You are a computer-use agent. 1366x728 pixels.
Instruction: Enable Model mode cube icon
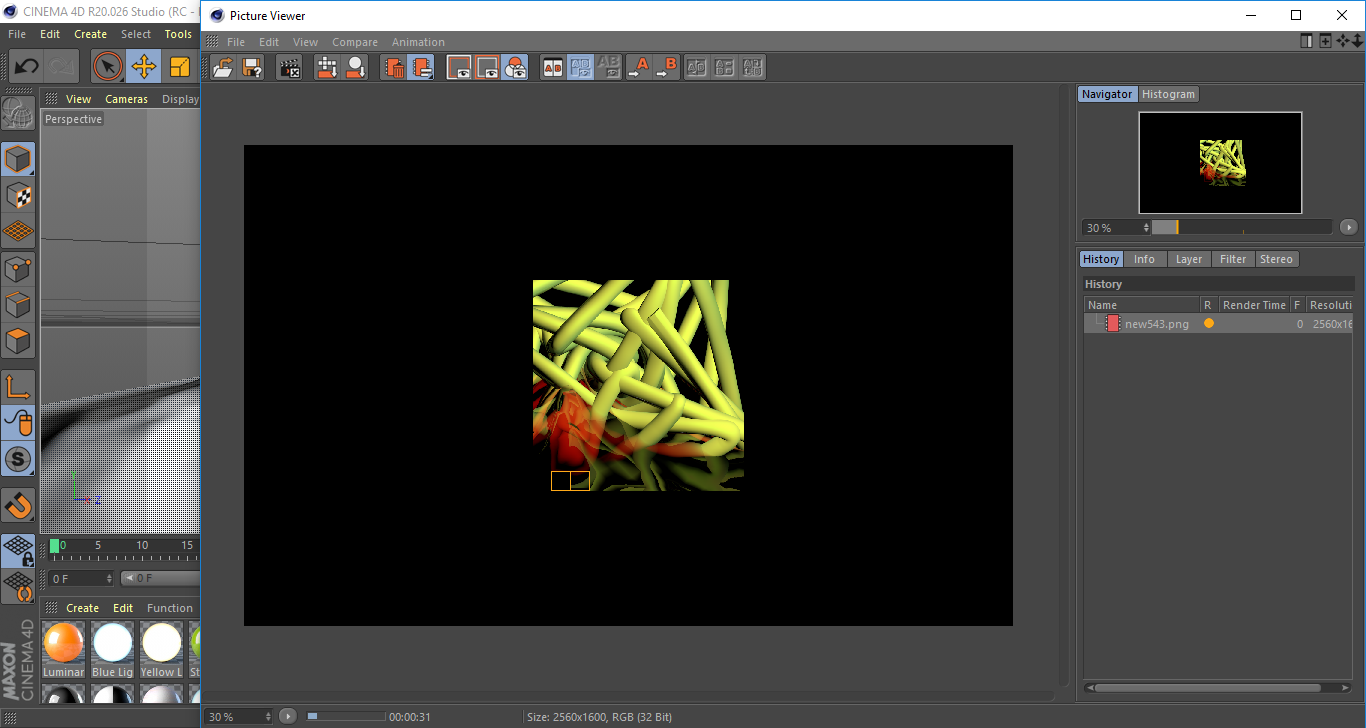coord(18,159)
